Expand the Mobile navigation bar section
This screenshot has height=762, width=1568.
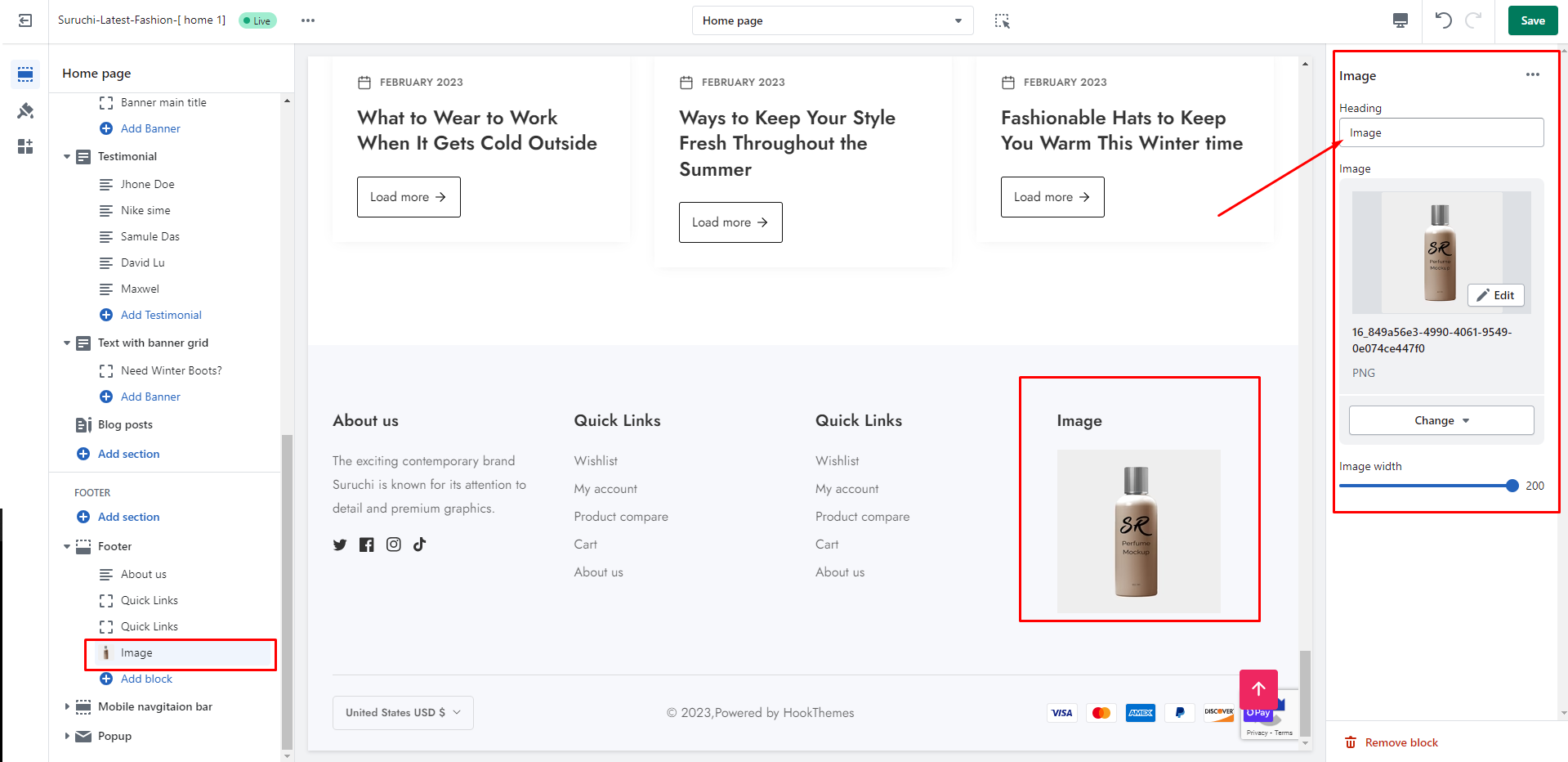pyautogui.click(x=67, y=706)
